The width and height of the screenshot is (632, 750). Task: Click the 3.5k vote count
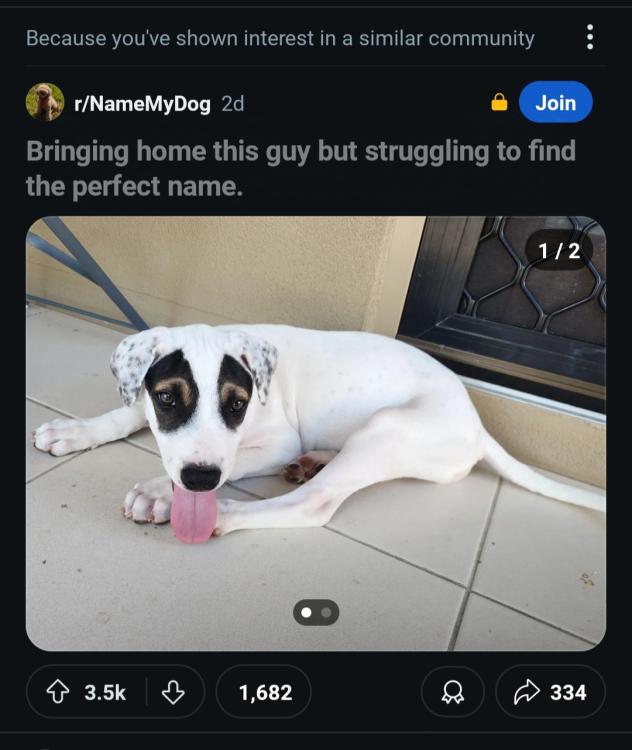click(105, 692)
